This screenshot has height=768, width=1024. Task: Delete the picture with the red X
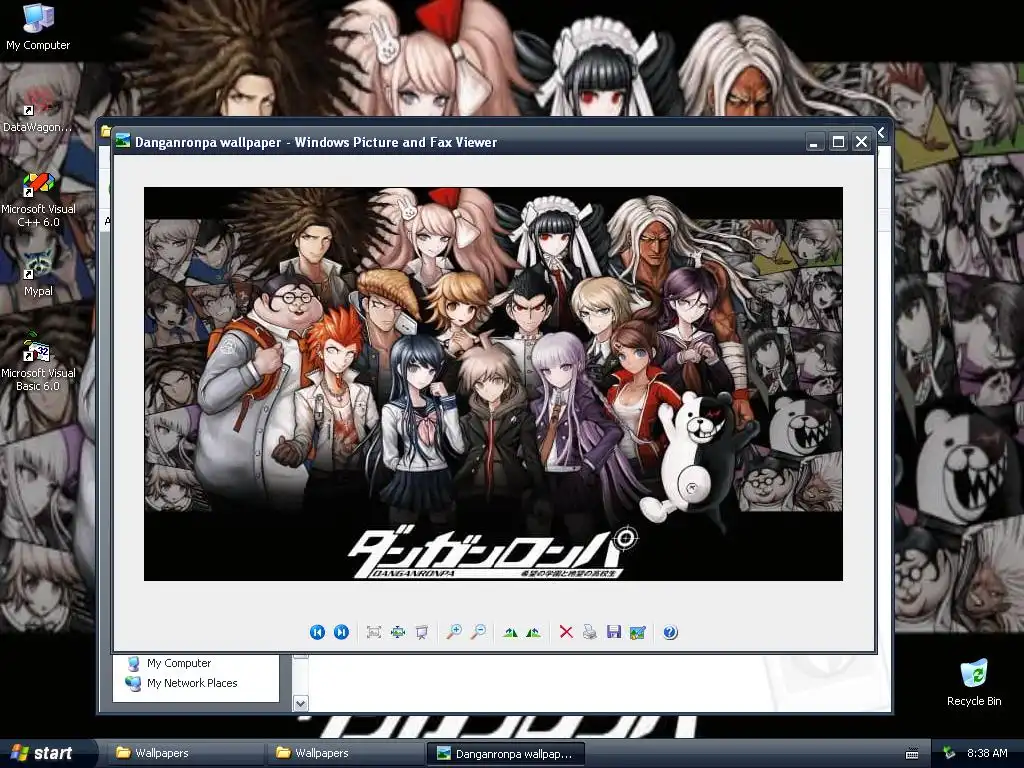[566, 632]
